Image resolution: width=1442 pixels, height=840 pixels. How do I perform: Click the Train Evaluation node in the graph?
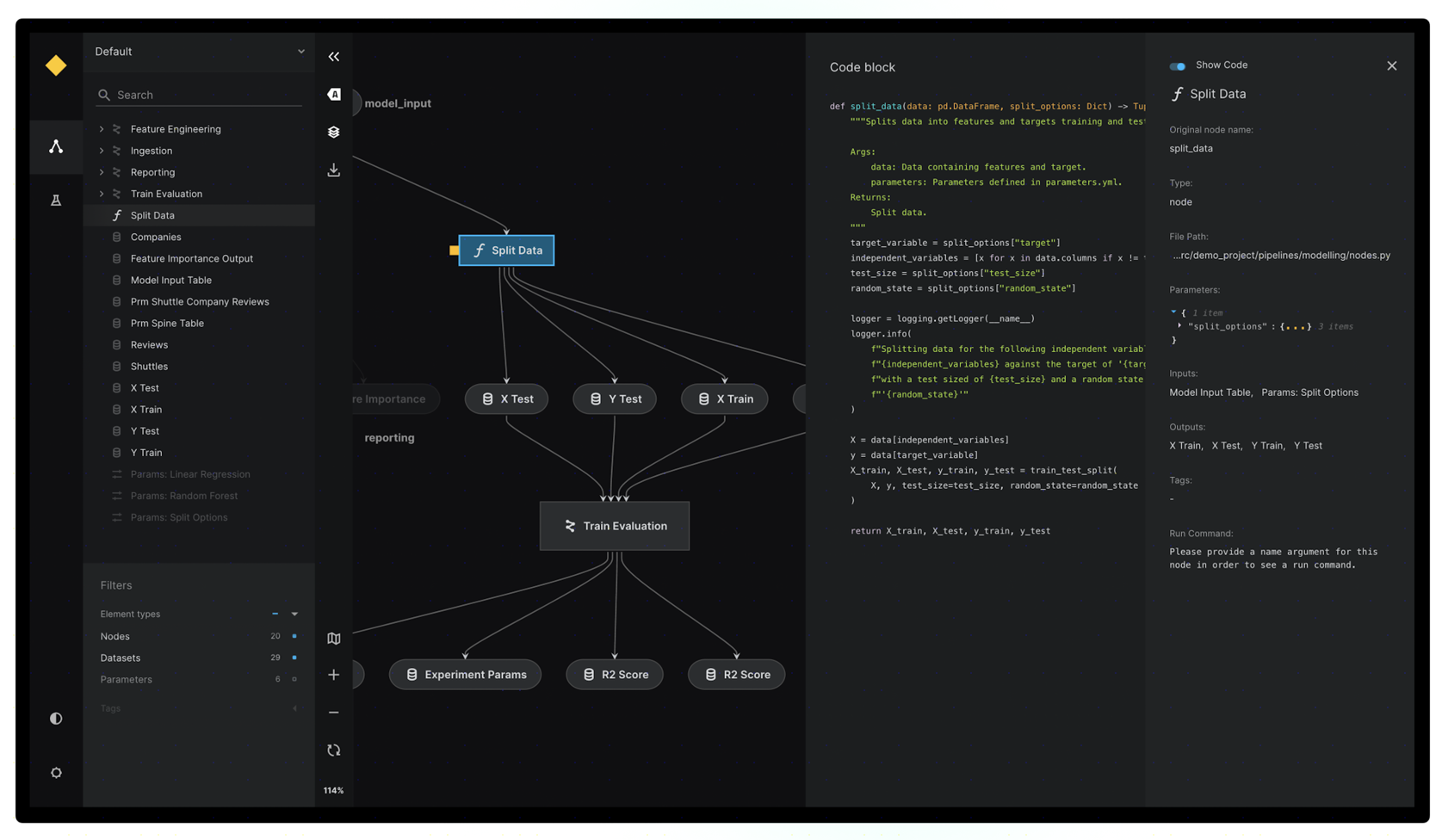pyautogui.click(x=615, y=526)
